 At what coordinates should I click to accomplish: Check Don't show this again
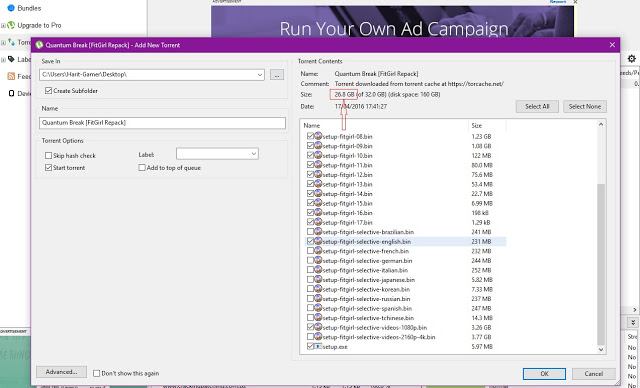pos(97,373)
